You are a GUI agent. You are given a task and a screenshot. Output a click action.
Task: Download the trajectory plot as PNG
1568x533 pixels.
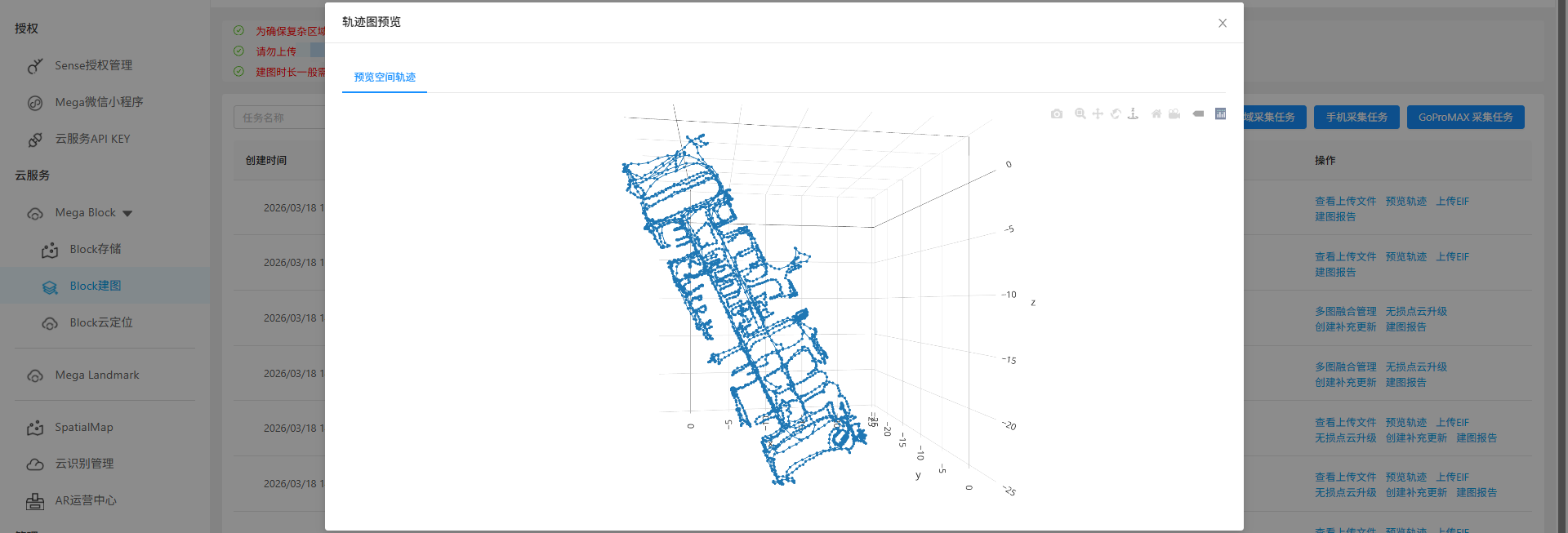pyautogui.click(x=1056, y=114)
